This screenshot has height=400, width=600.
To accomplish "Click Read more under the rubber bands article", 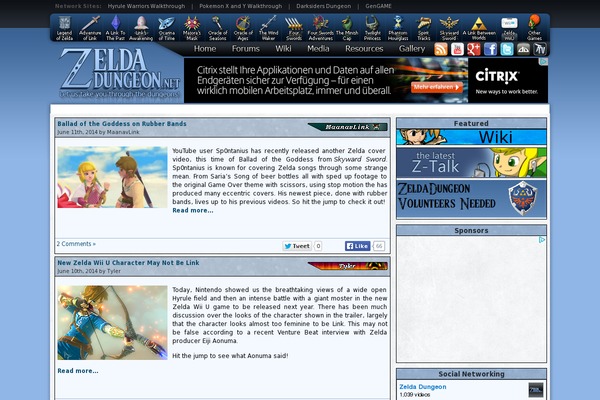I will tap(193, 210).
